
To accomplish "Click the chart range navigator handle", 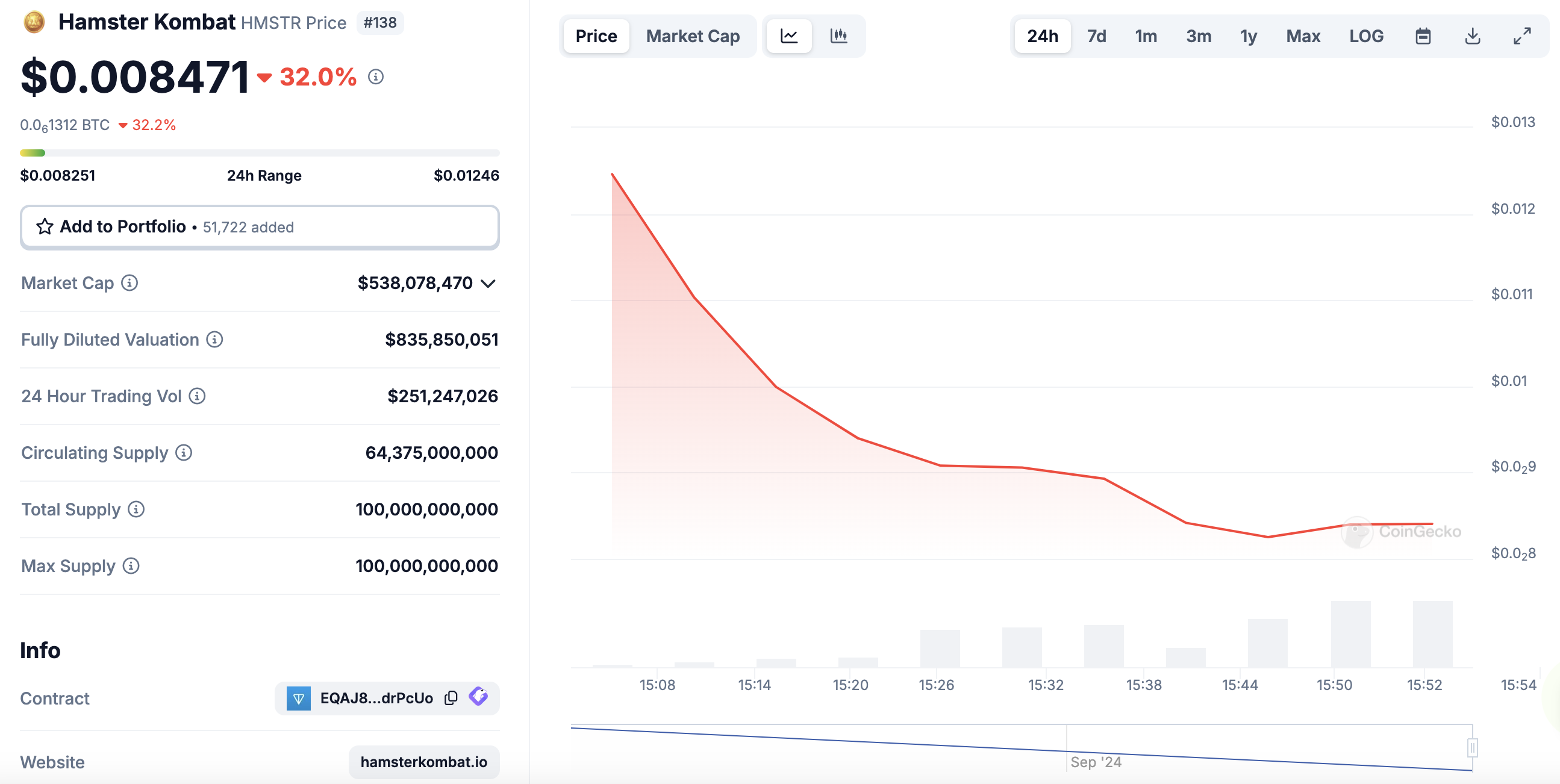I will point(1473,748).
